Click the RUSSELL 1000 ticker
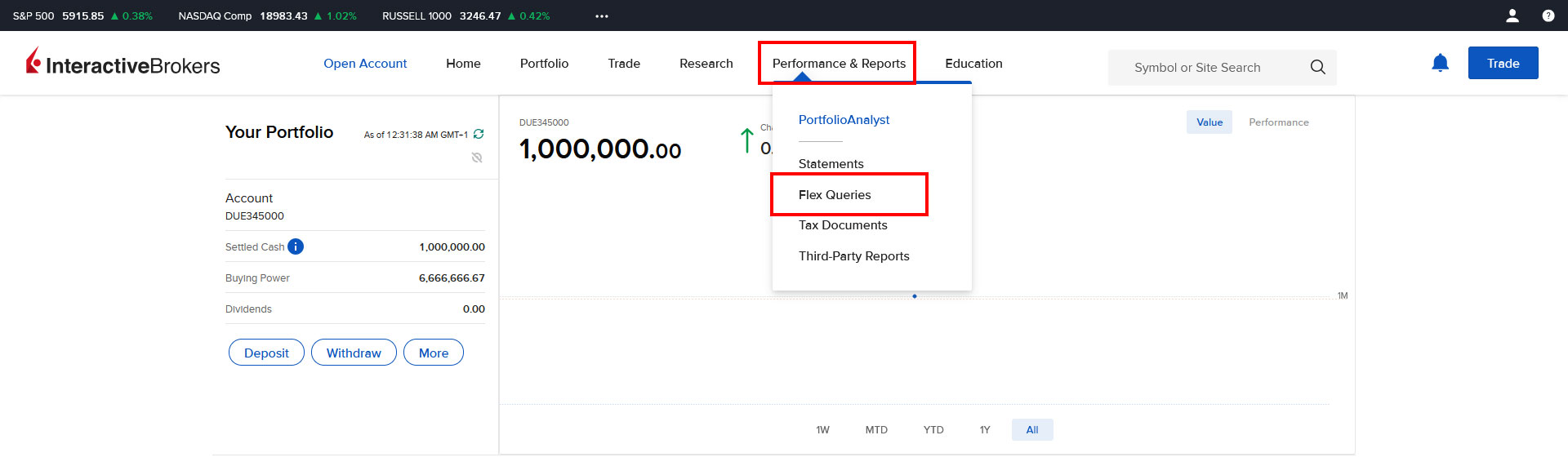This screenshot has width=1568, height=475. pos(465,16)
